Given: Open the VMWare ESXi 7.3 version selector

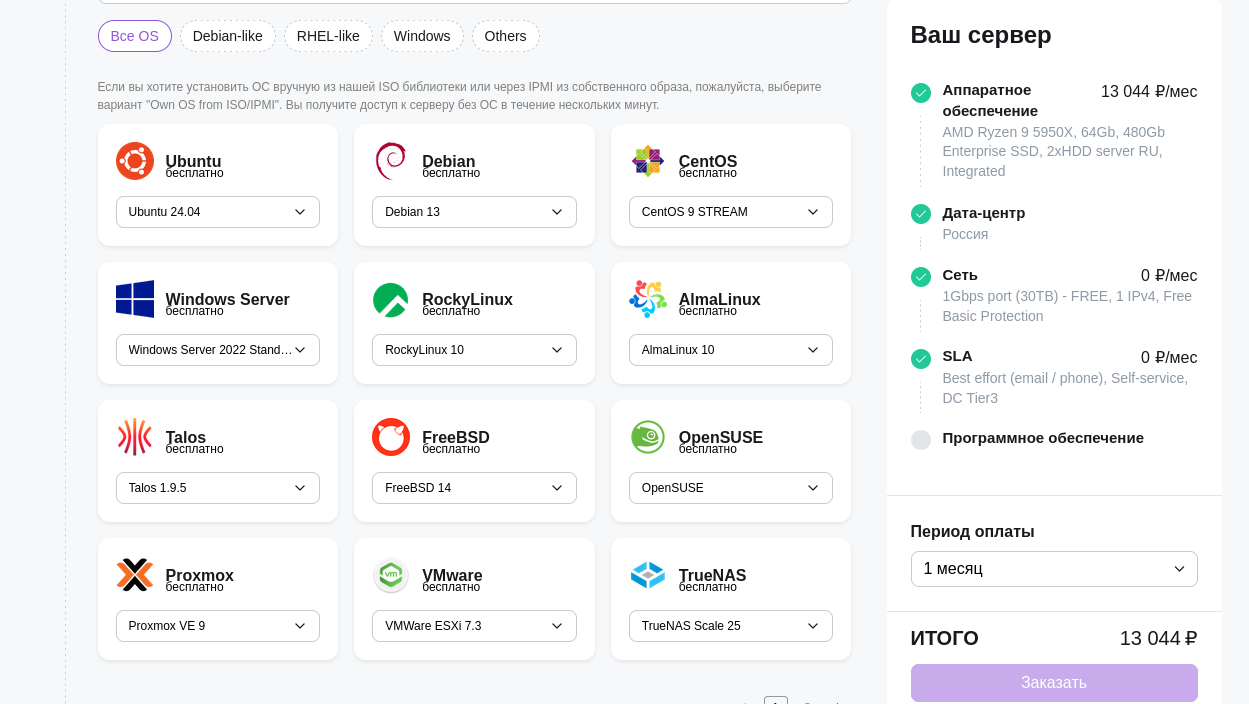Looking at the screenshot, I should coord(474,626).
